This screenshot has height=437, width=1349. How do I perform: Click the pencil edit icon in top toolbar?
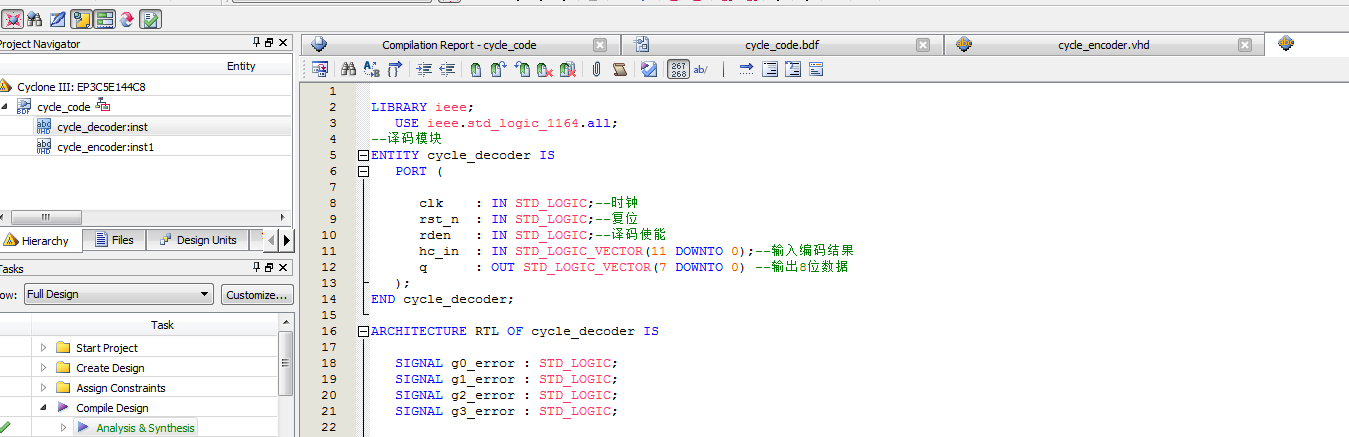(58, 18)
